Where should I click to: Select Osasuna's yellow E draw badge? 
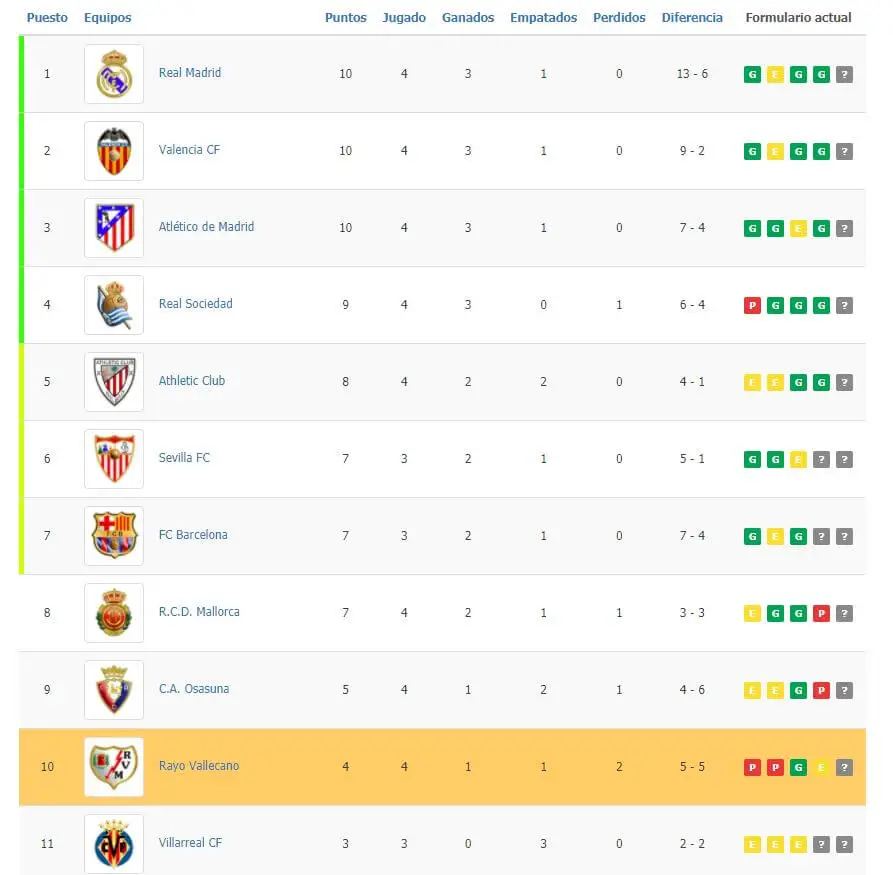point(752,689)
